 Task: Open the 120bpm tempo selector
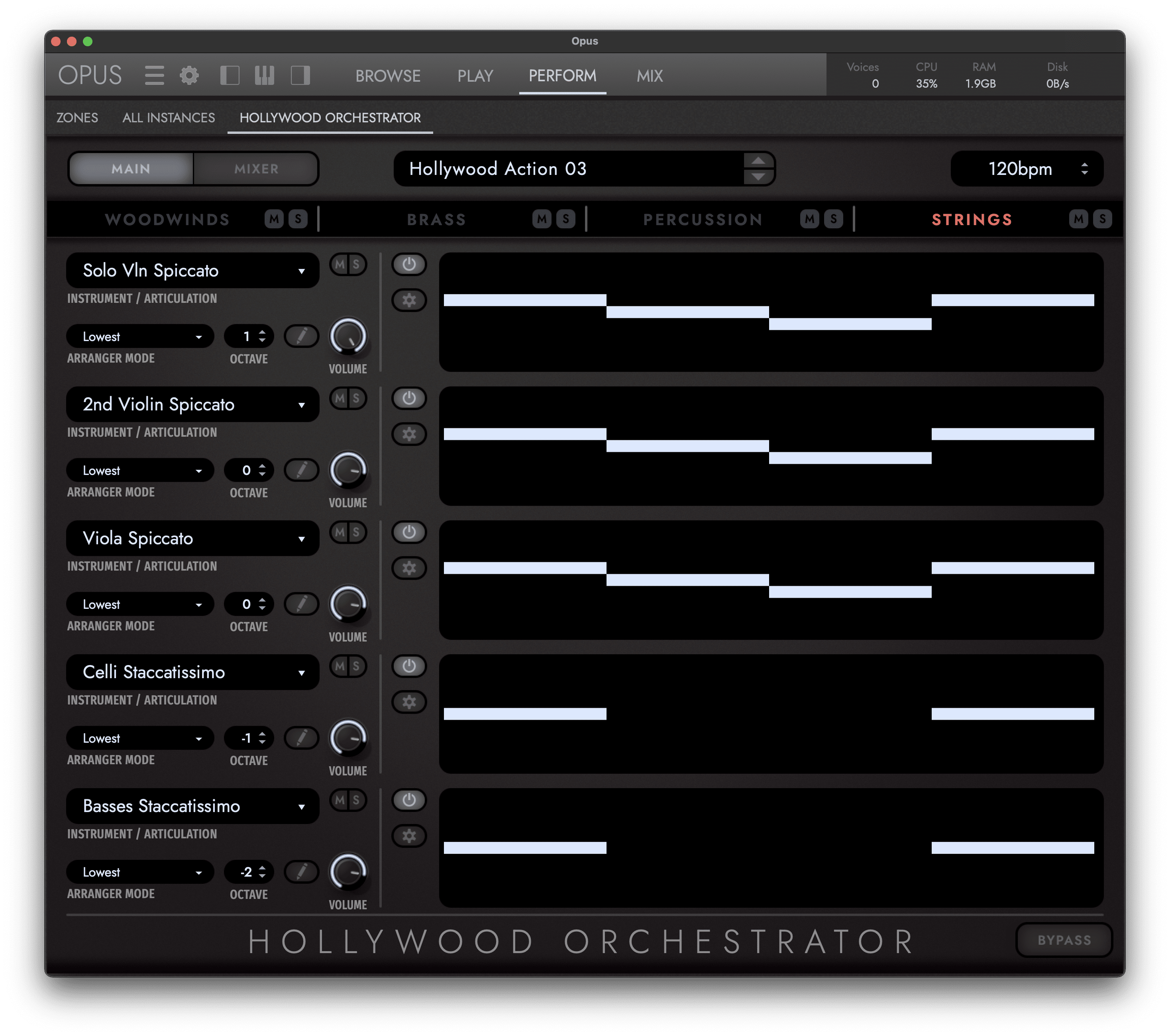coord(1027,168)
